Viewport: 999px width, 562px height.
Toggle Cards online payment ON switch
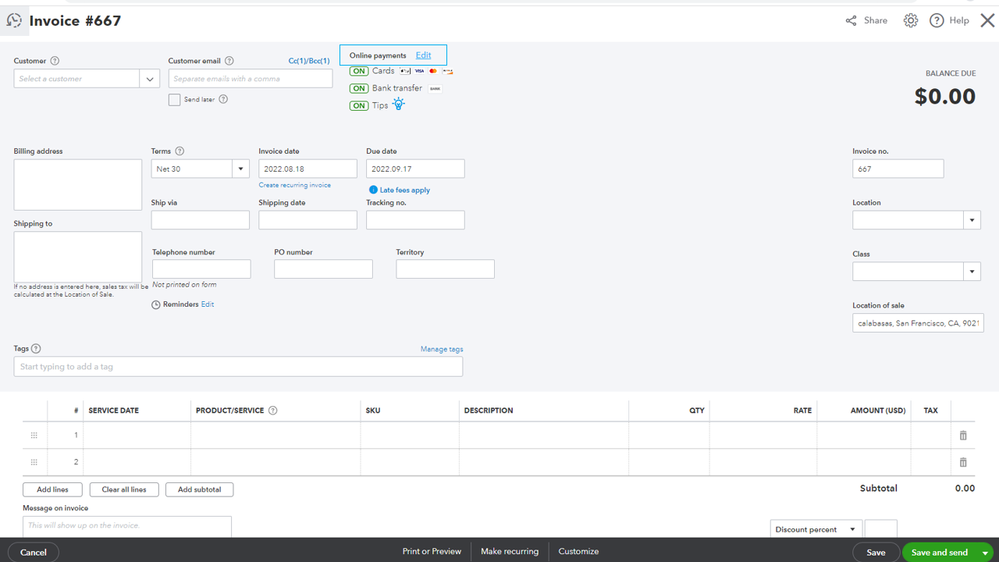point(359,71)
